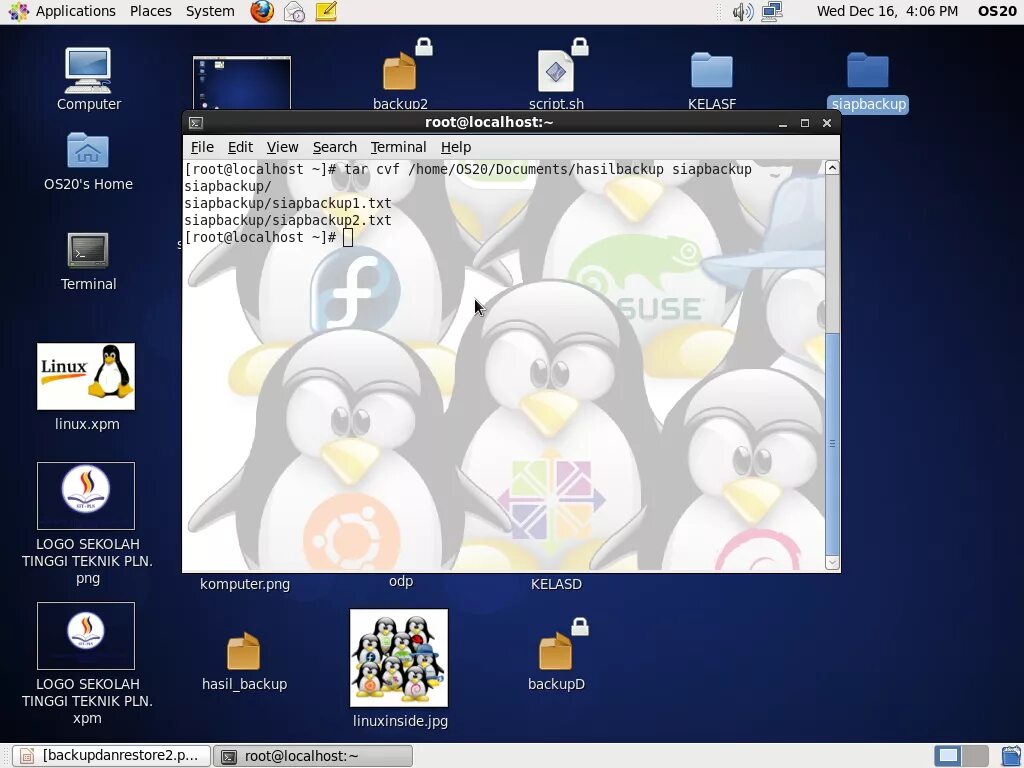The width and height of the screenshot is (1024, 768).
Task: Click the volume speaker icon
Action: (x=743, y=11)
